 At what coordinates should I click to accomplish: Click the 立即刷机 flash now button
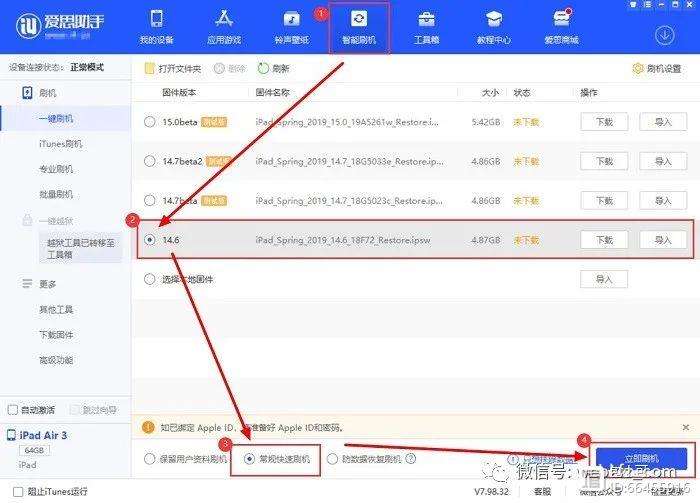[x=642, y=458]
